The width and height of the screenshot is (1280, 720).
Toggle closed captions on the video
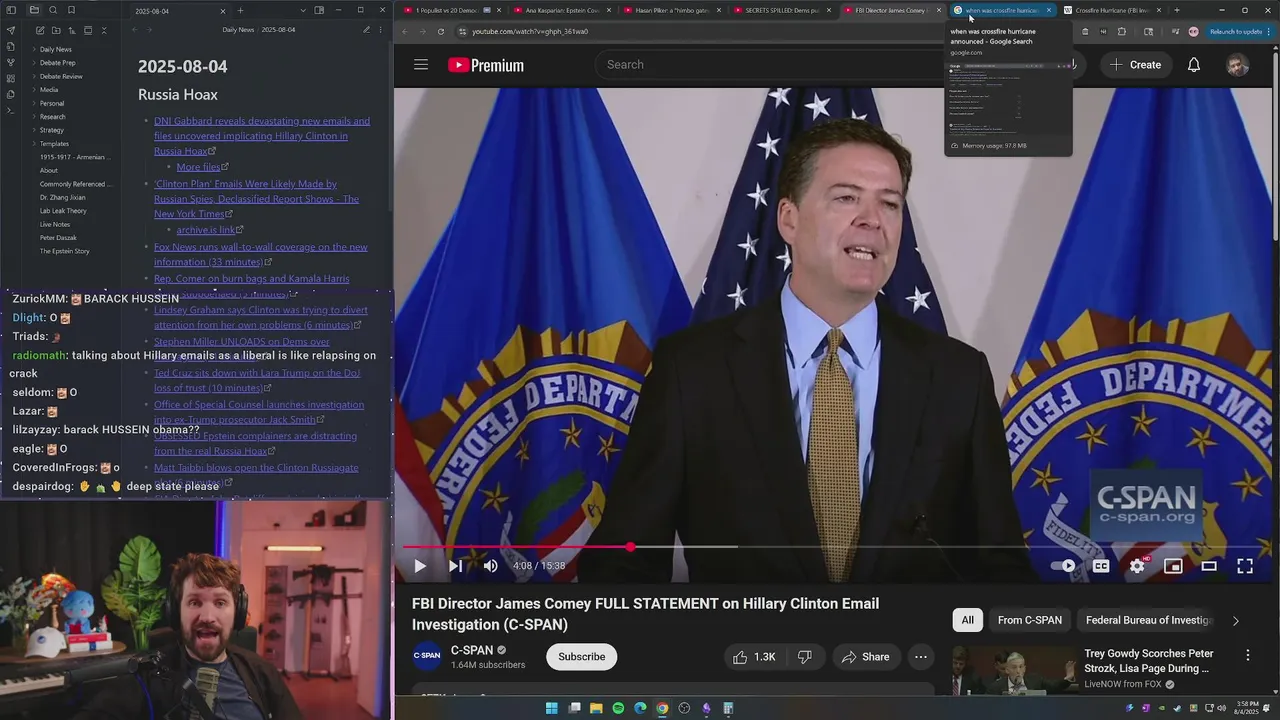[1101, 566]
